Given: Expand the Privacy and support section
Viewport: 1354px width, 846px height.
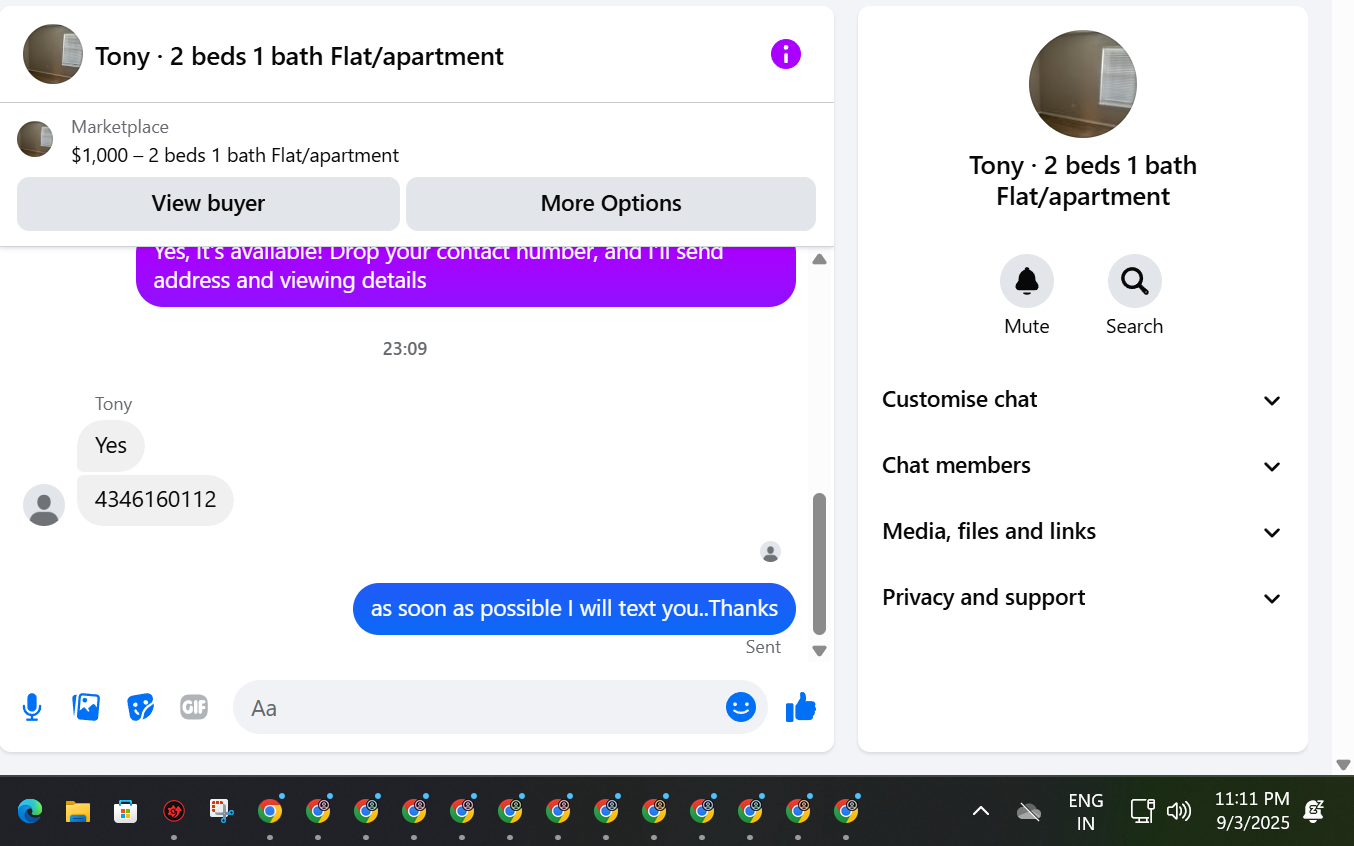Looking at the screenshot, I should [x=1082, y=598].
